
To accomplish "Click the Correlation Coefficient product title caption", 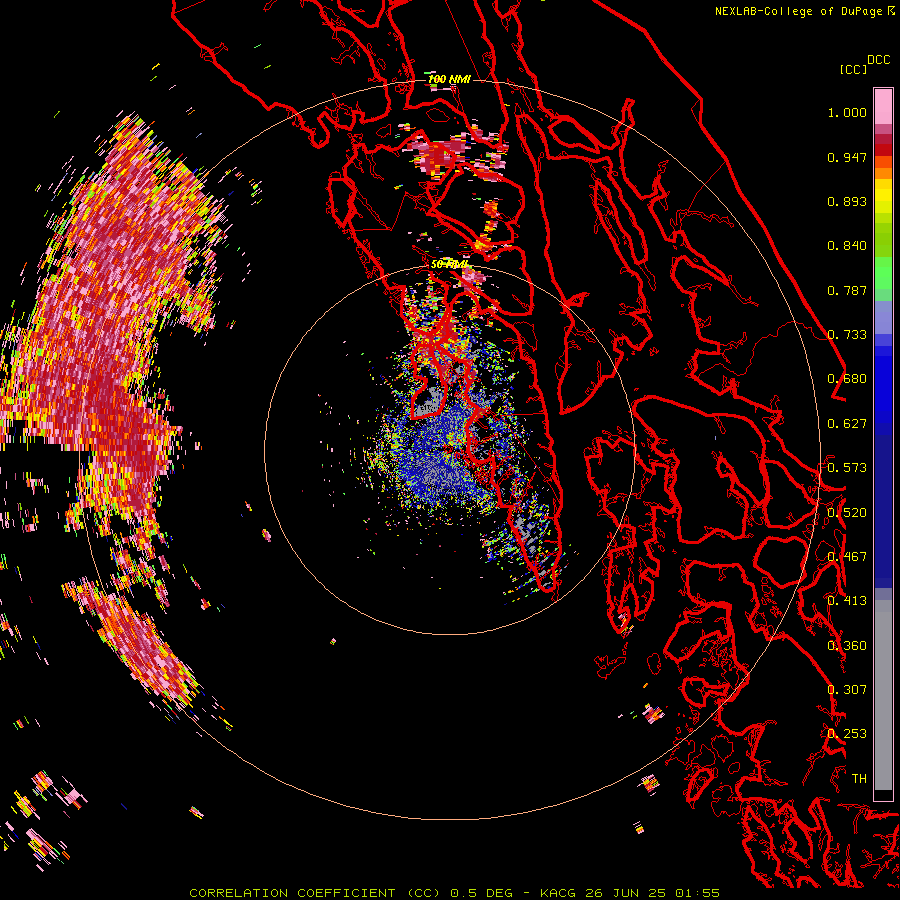I will click(x=454, y=893).
